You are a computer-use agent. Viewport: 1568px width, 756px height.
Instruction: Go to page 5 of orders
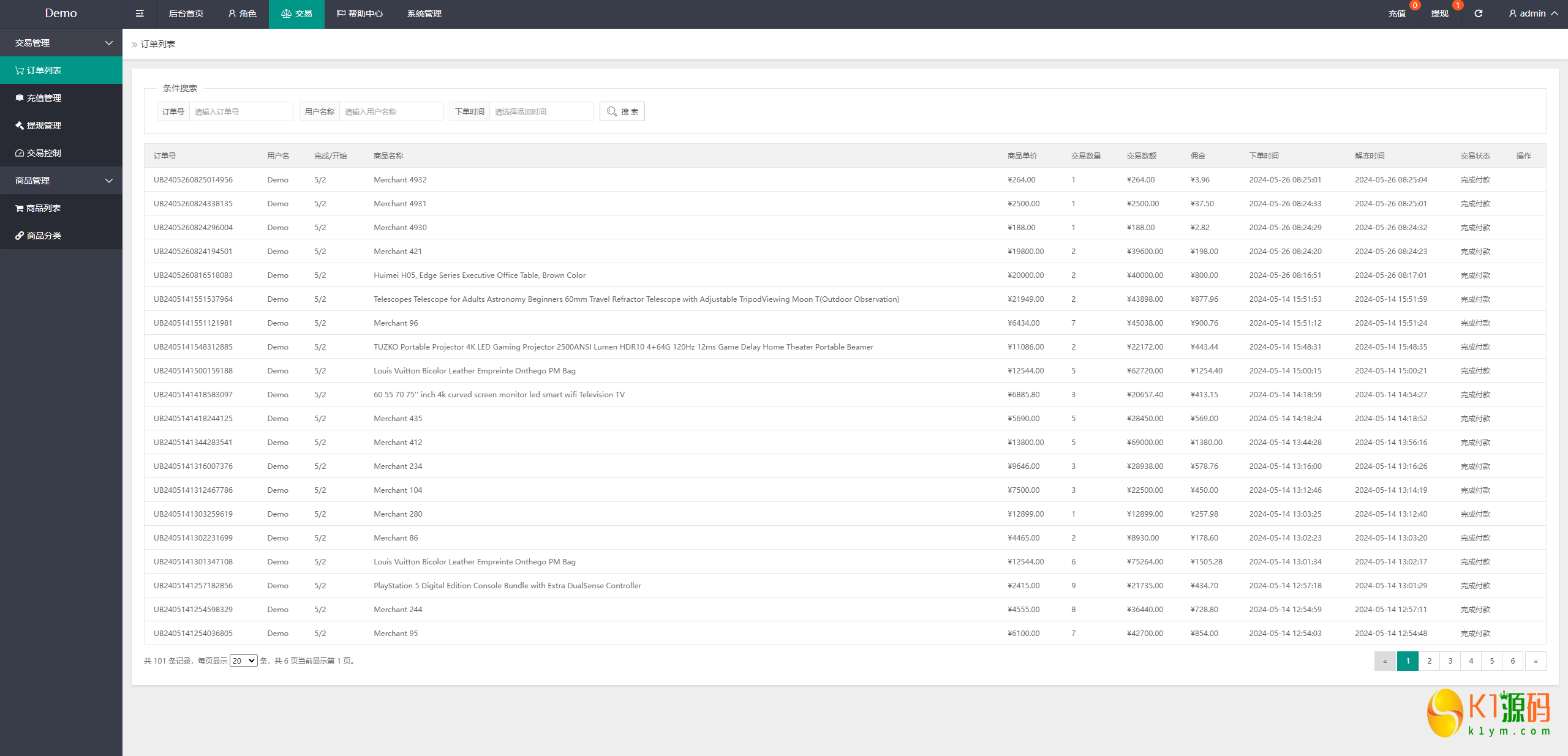coord(1492,661)
